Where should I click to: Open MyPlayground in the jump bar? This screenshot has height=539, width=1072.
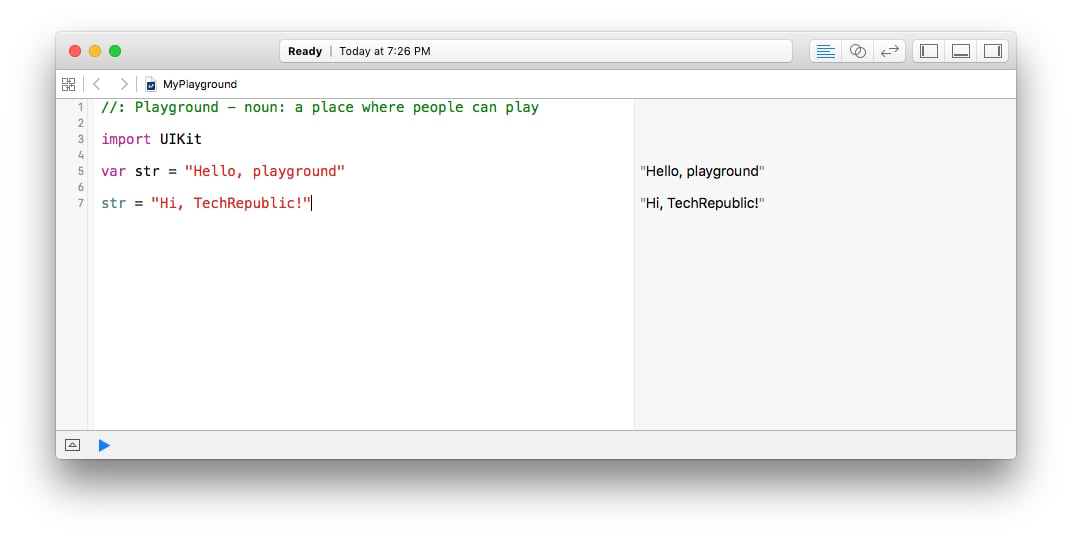[x=200, y=84]
